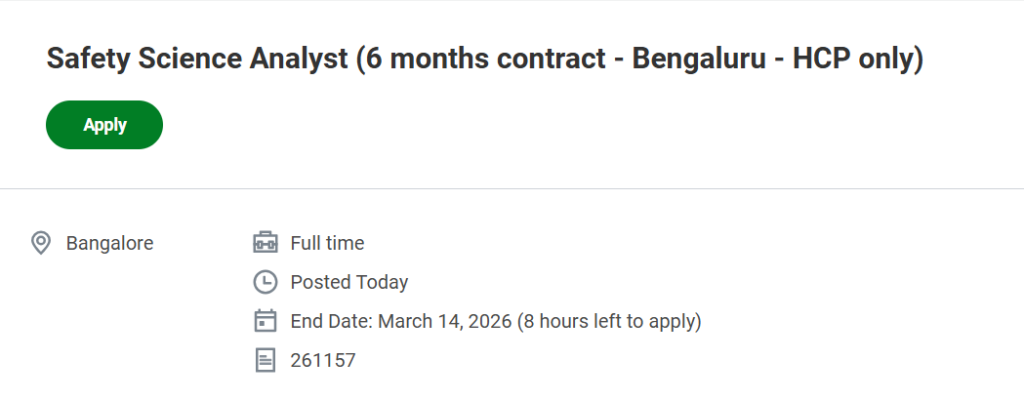The image size is (1024, 400).
Task: Click the word "Today" in posting info
Action: click(382, 282)
